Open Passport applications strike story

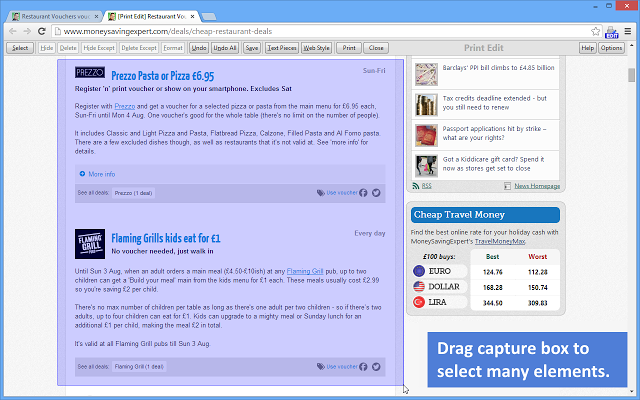tap(494, 133)
